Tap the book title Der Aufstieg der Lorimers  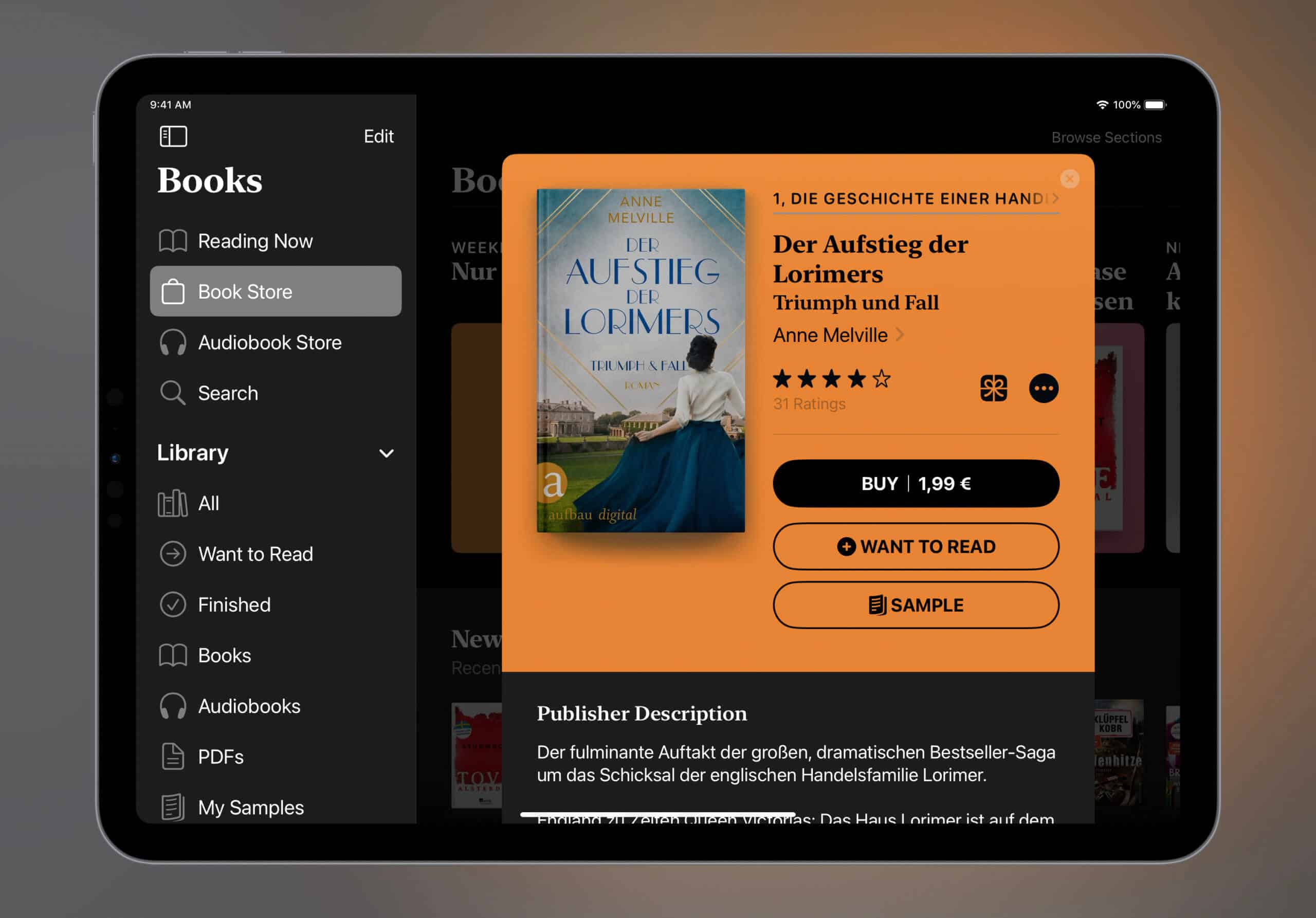coord(870,259)
